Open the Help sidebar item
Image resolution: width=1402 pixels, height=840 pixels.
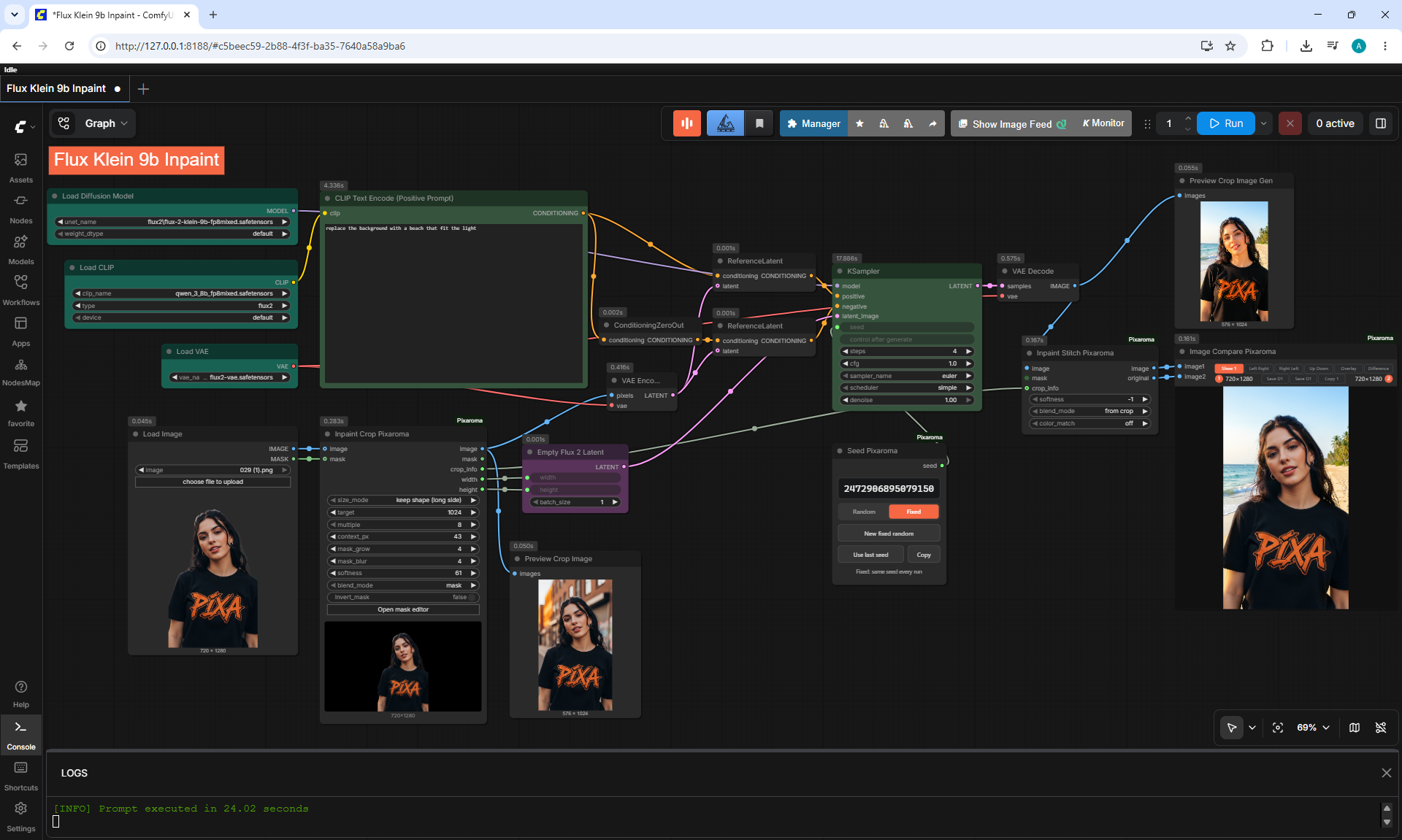click(x=21, y=694)
